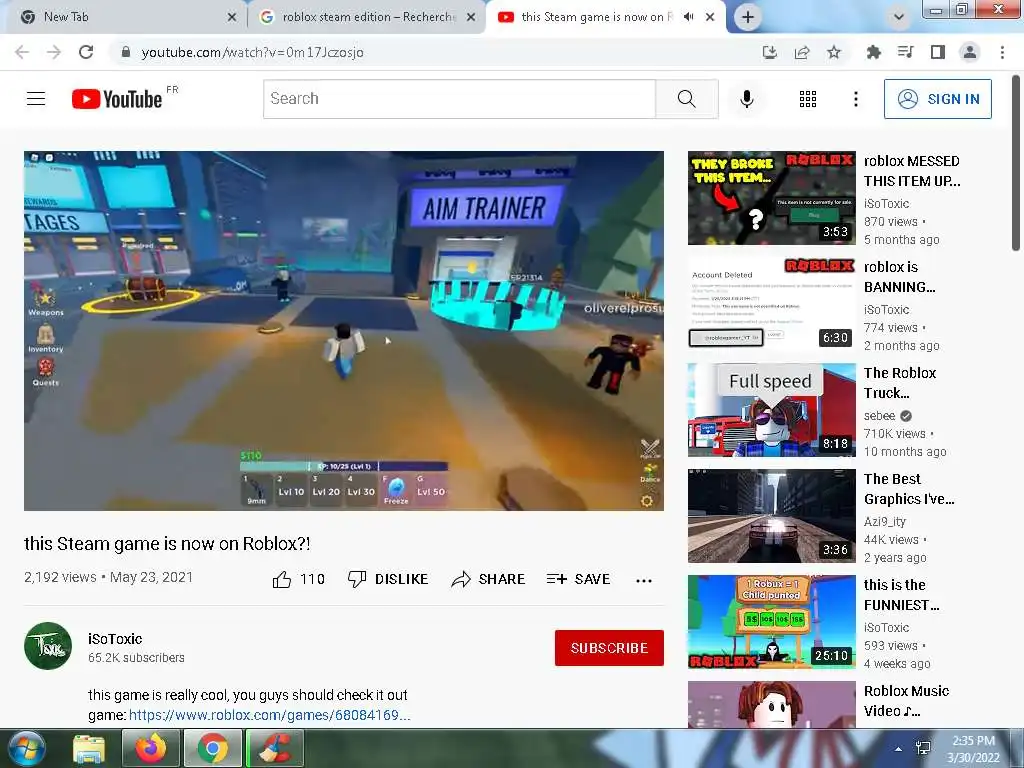This screenshot has height=768, width=1024.
Task: Like the video with thumbs up
Action: coord(298,579)
